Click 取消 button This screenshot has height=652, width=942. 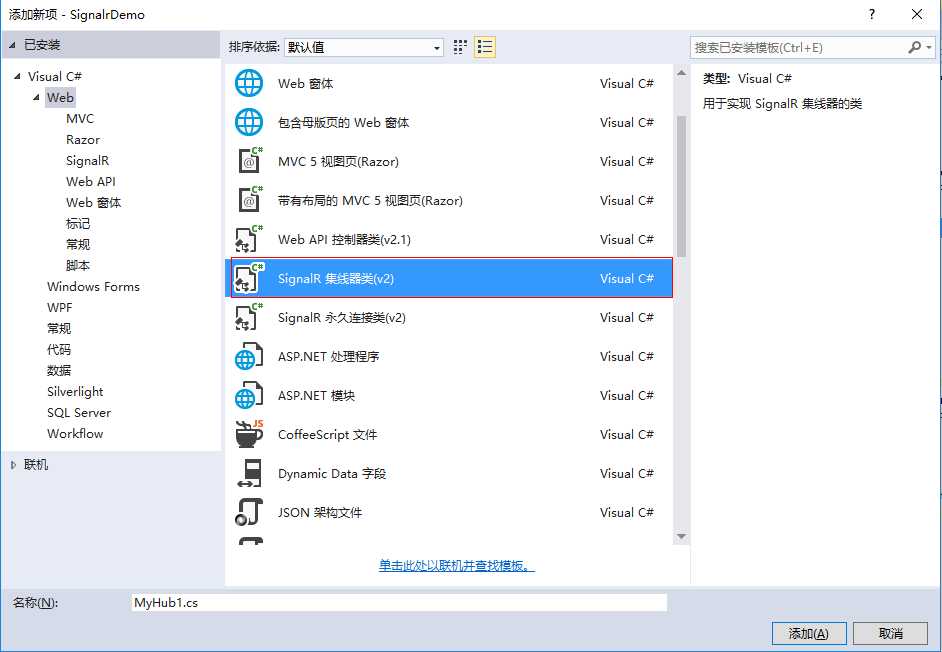coord(890,633)
